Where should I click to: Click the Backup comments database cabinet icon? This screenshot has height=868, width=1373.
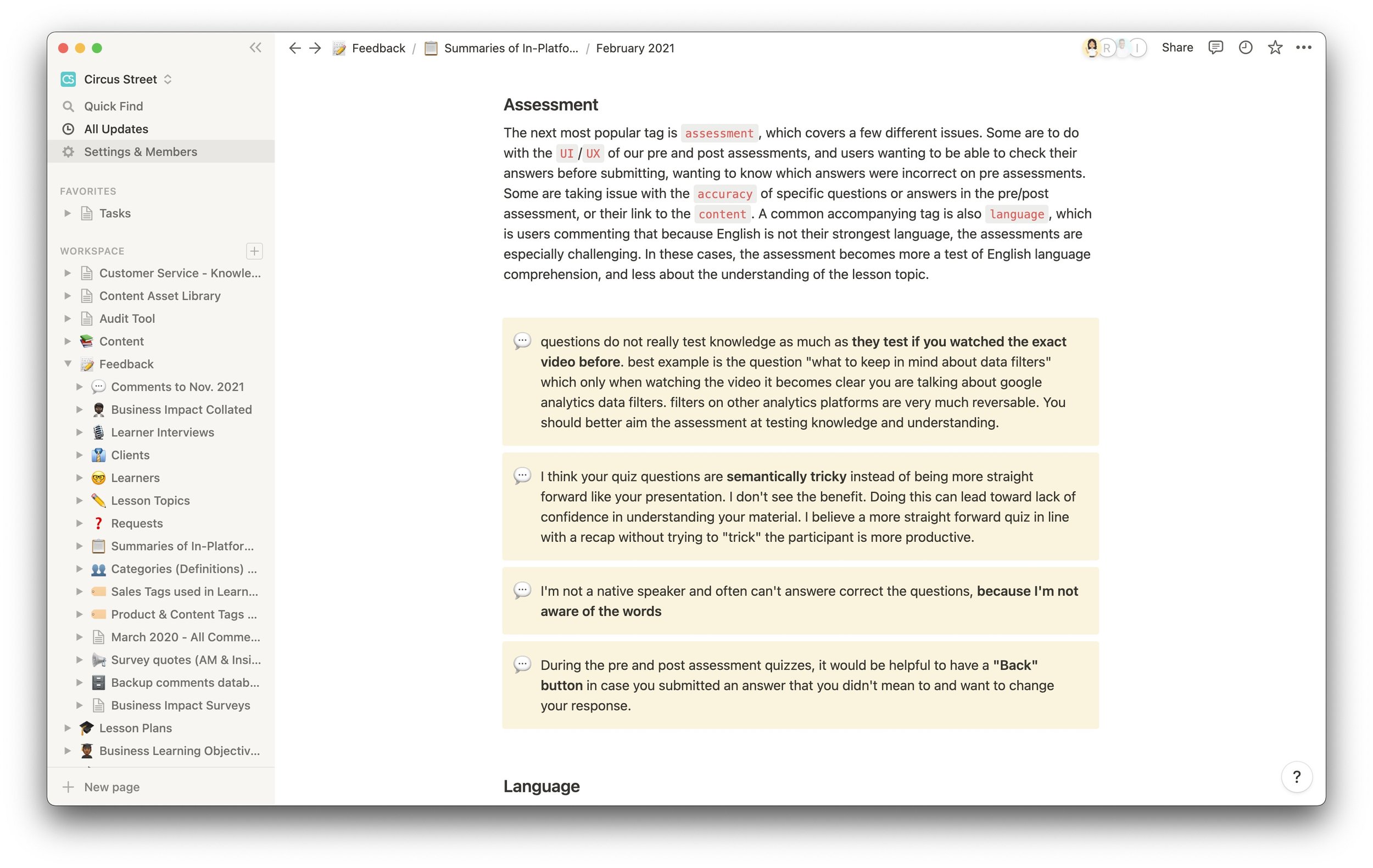(x=98, y=682)
